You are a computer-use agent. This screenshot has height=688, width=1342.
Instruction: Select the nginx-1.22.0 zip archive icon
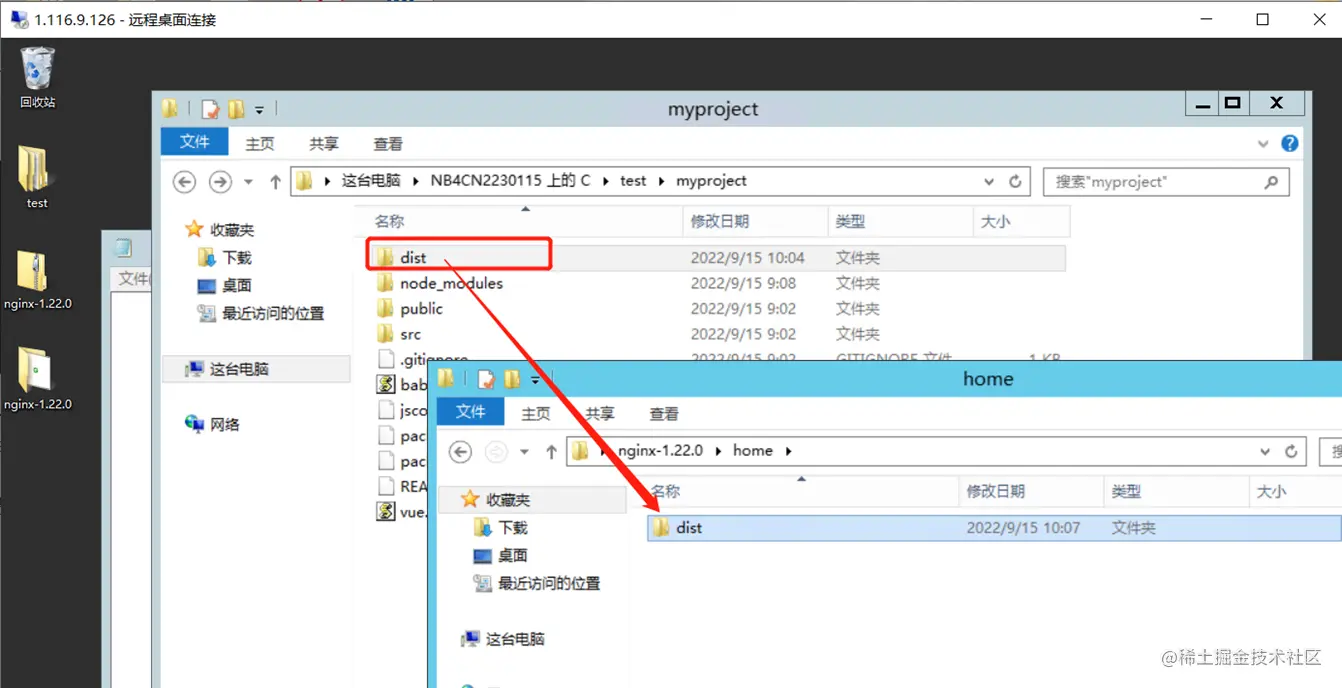[36, 279]
